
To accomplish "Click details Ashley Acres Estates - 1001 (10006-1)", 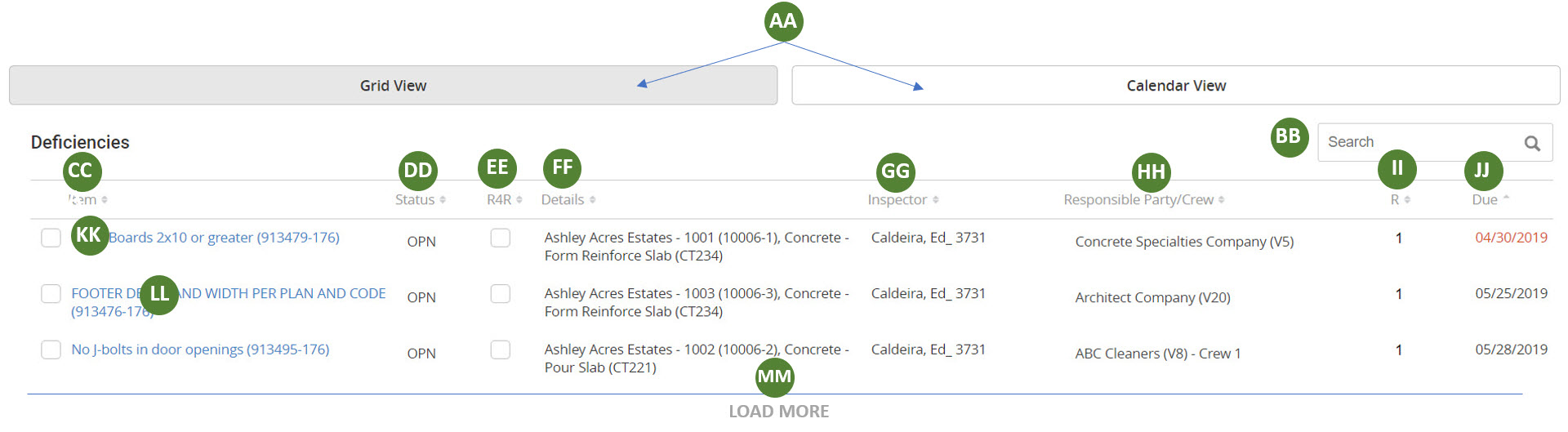I will point(697,247).
